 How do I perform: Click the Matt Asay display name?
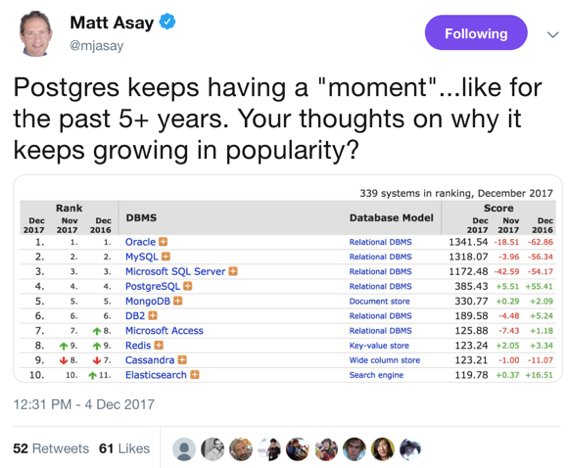pos(112,22)
